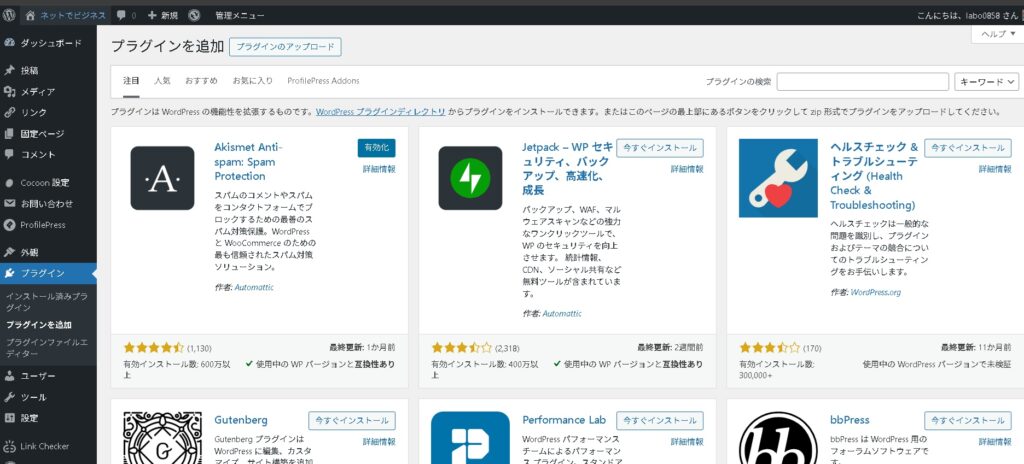The height and width of the screenshot is (464, 1024).
Task: Click the プラグイン plug icon in the sidebar
Action: [x=9, y=273]
